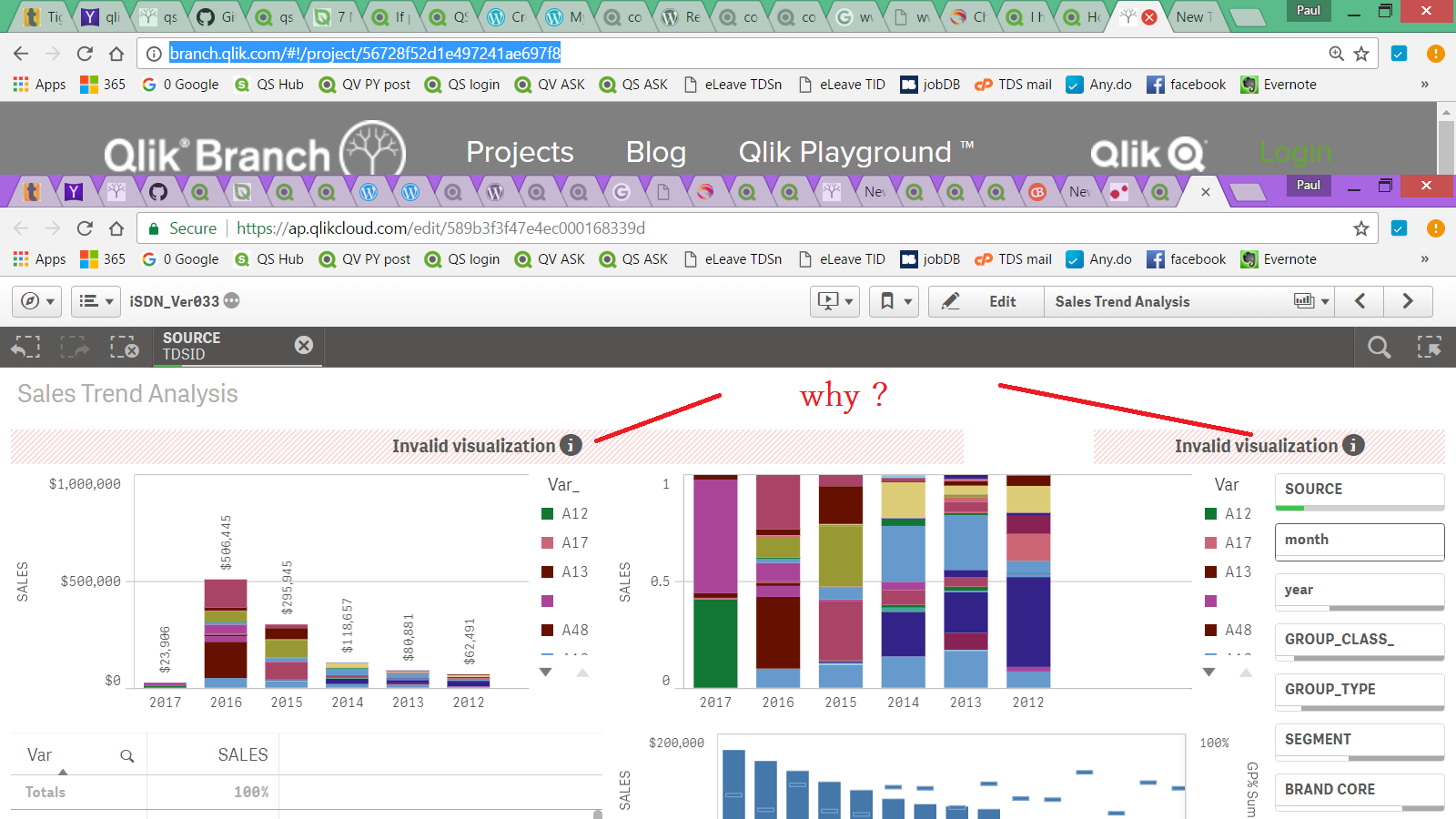Open the selections search magnifier icon
1456x819 pixels.
coord(1379,347)
